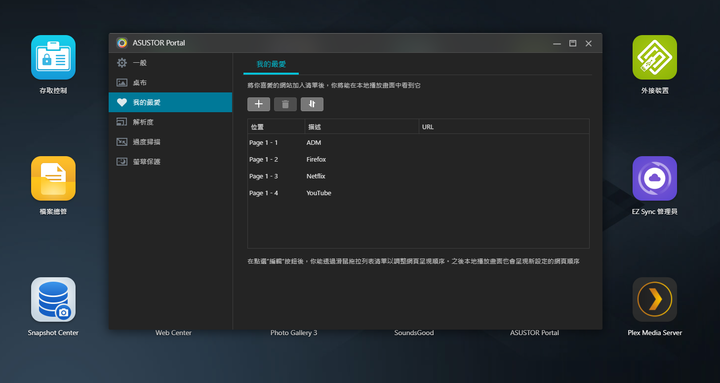Open the 存取控制 desktop app
This screenshot has width=720, height=383.
tap(53, 57)
